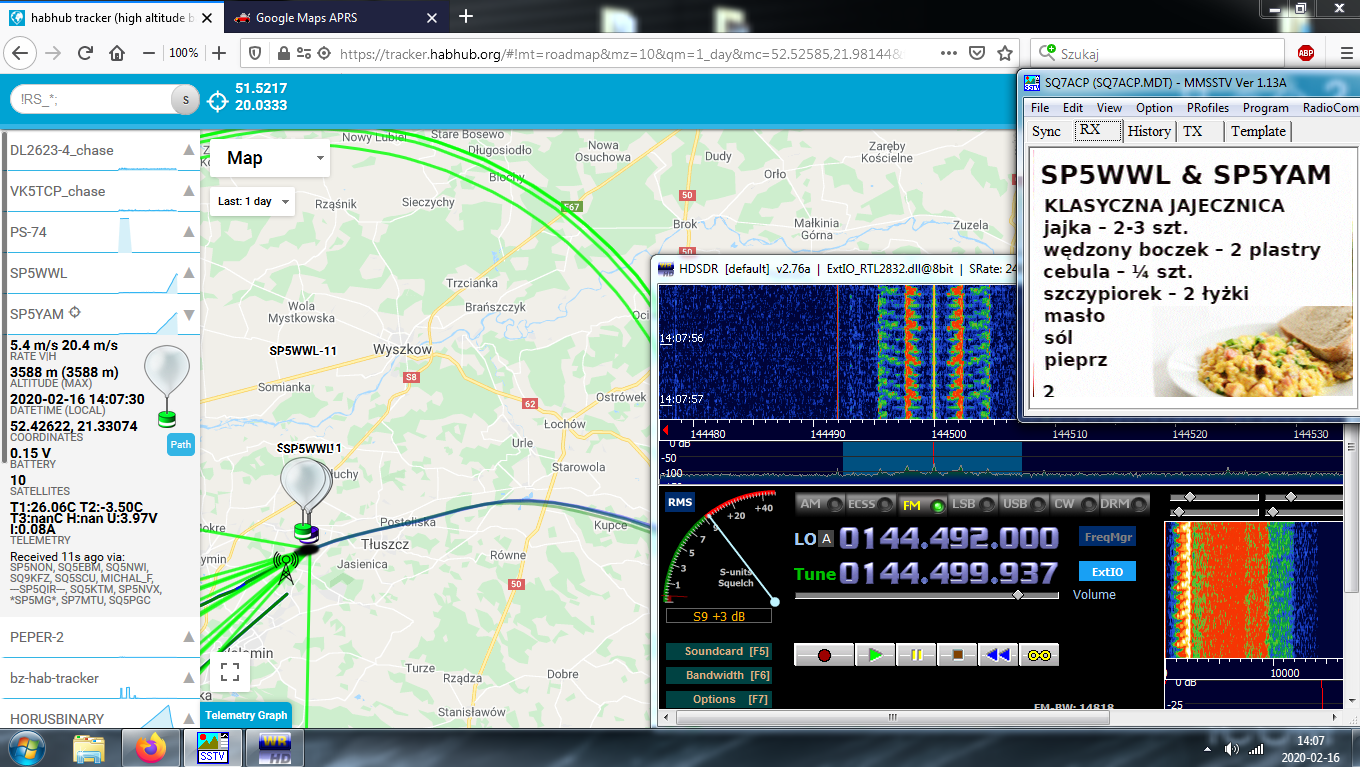The height and width of the screenshot is (767, 1360).
Task: Open Firefox from the Windows taskbar
Action: pos(151,747)
